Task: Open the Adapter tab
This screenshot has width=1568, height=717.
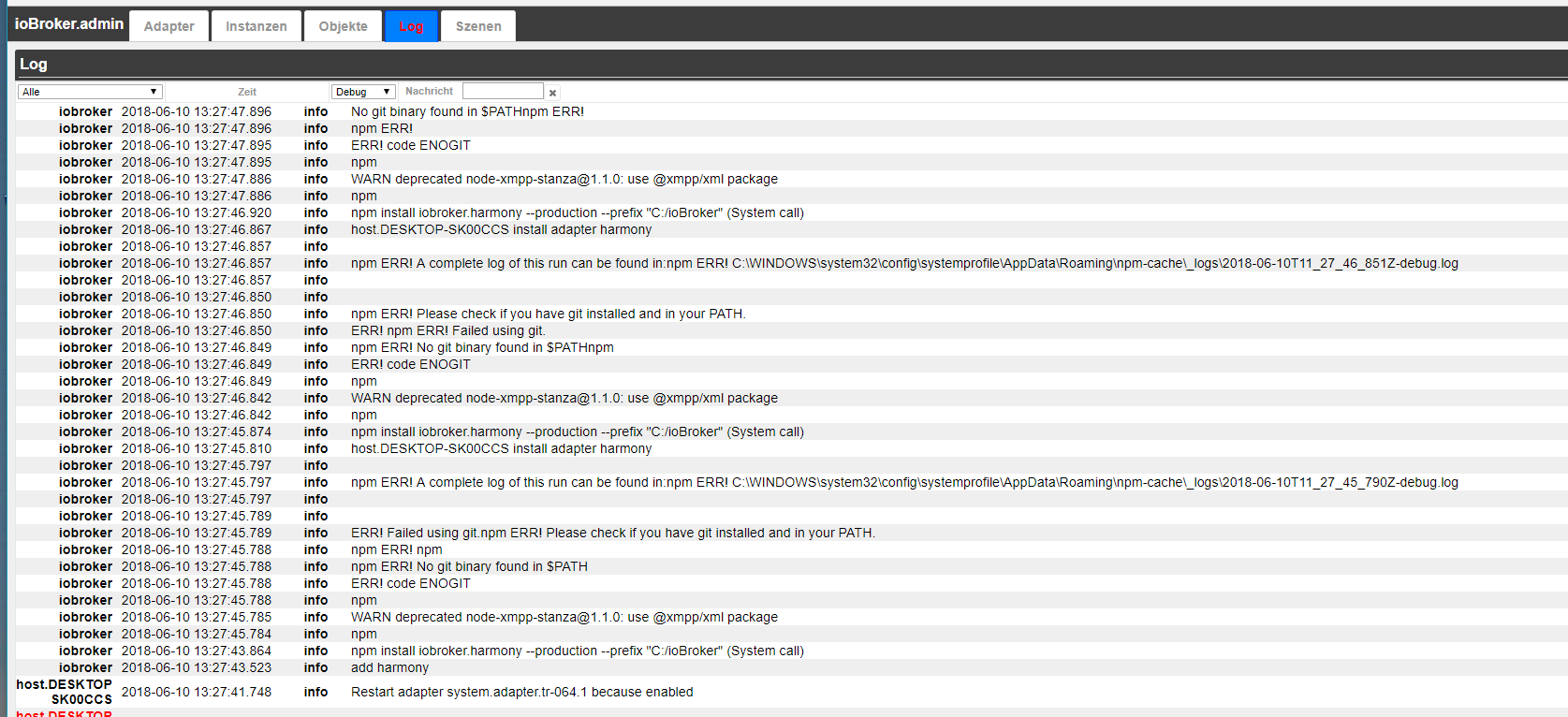Action: [x=169, y=26]
